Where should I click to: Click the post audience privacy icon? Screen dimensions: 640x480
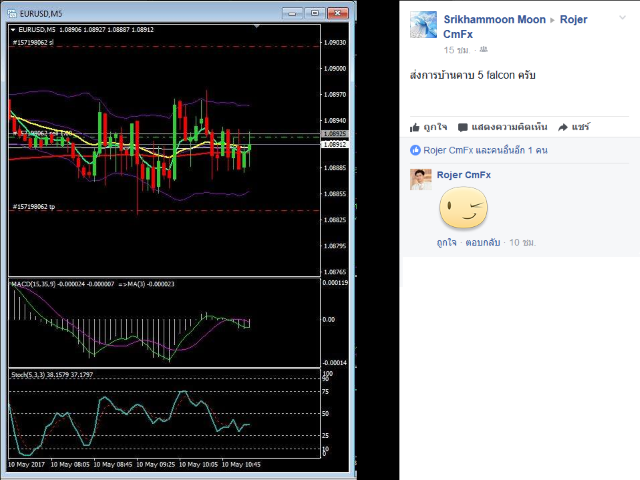[x=484, y=49]
